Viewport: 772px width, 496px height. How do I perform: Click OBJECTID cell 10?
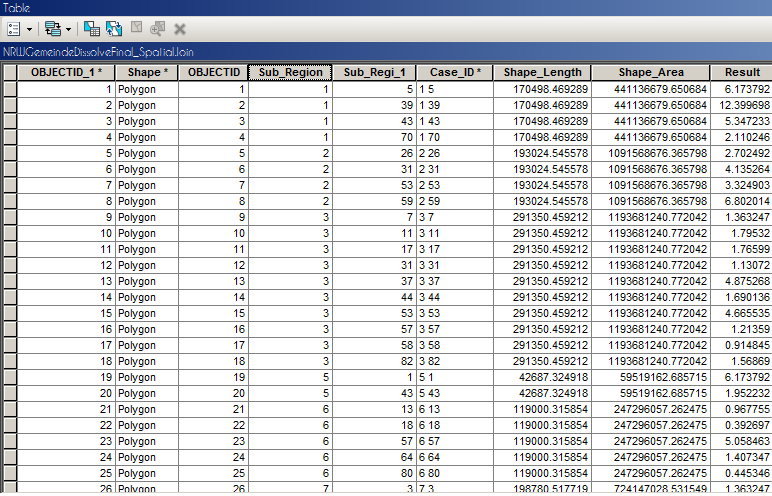point(214,233)
